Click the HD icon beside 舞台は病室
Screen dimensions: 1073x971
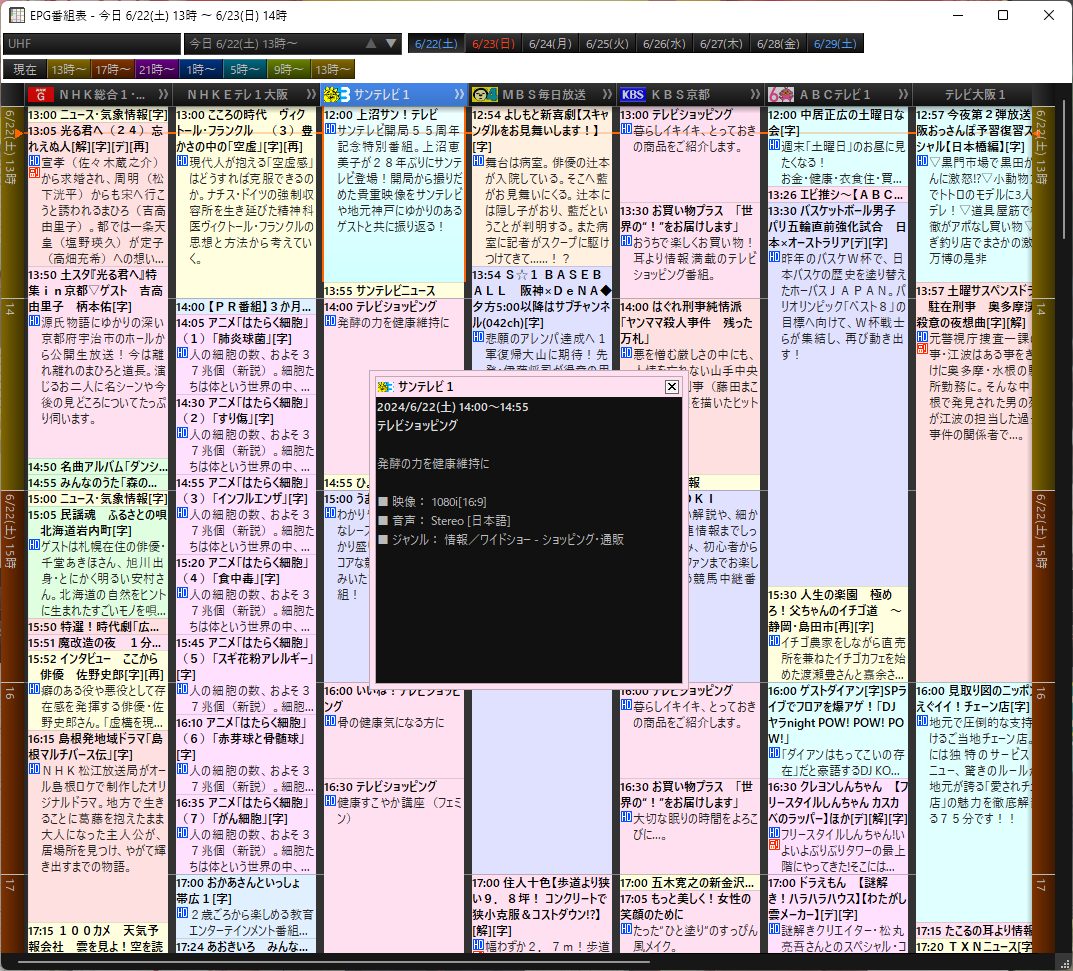478,161
